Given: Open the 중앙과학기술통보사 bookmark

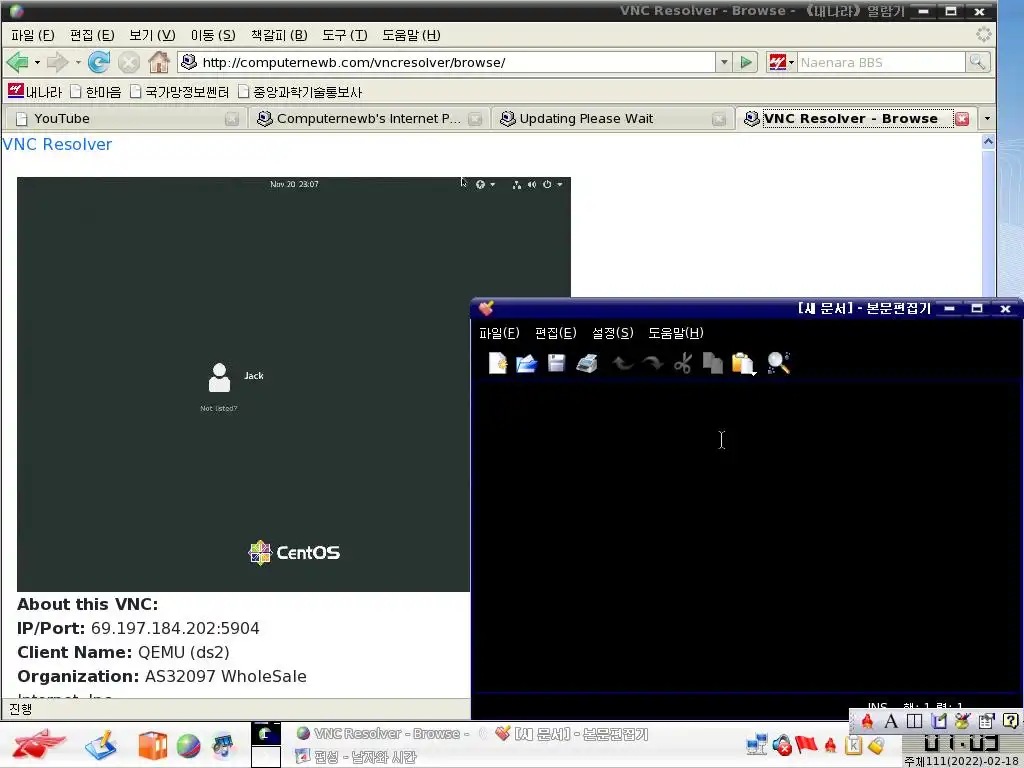Looking at the screenshot, I should point(300,92).
